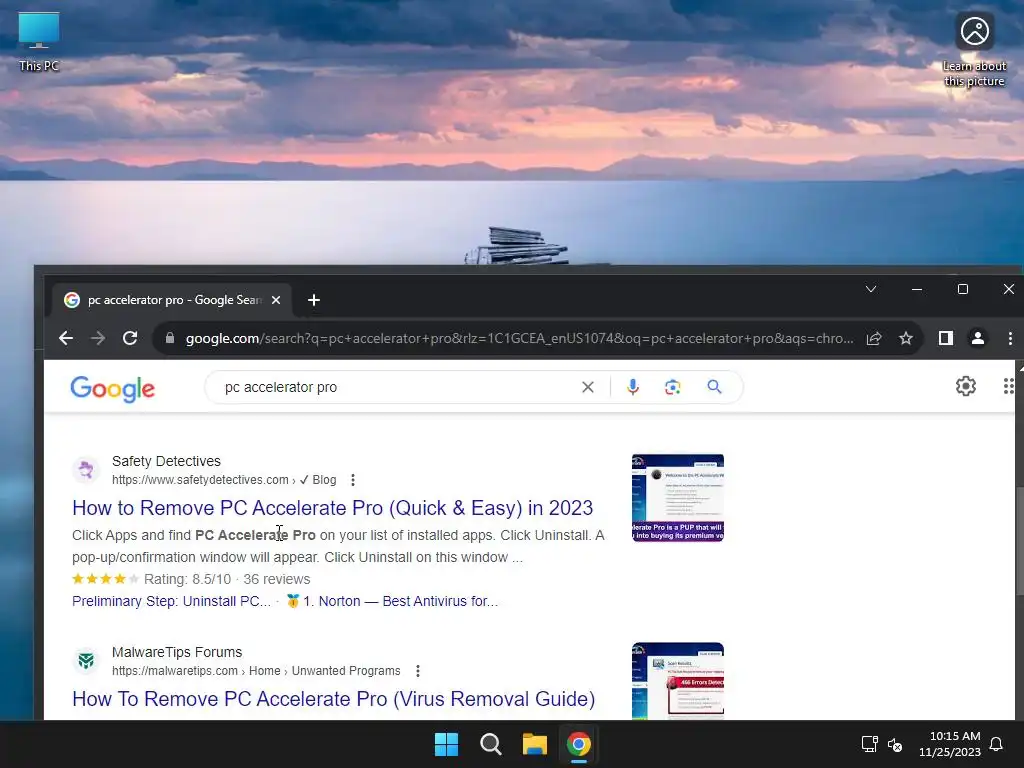Image resolution: width=1024 pixels, height=768 pixels.
Task: Click the malwaretips.com URL breadcrumb
Action: [256, 671]
